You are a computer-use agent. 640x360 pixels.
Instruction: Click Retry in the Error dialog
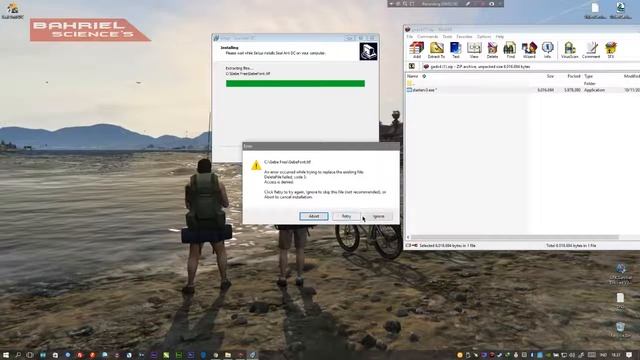[346, 216]
